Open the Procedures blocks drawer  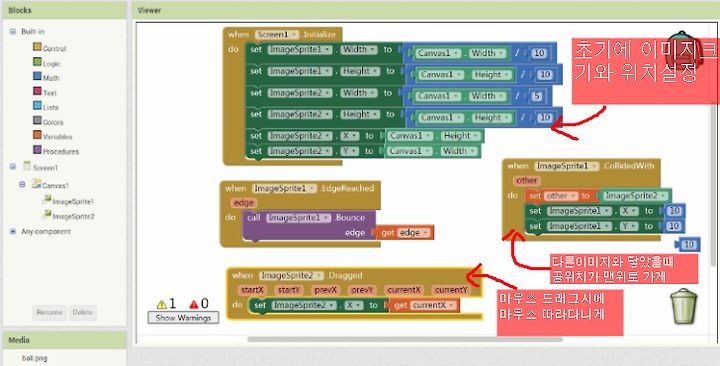pos(56,151)
